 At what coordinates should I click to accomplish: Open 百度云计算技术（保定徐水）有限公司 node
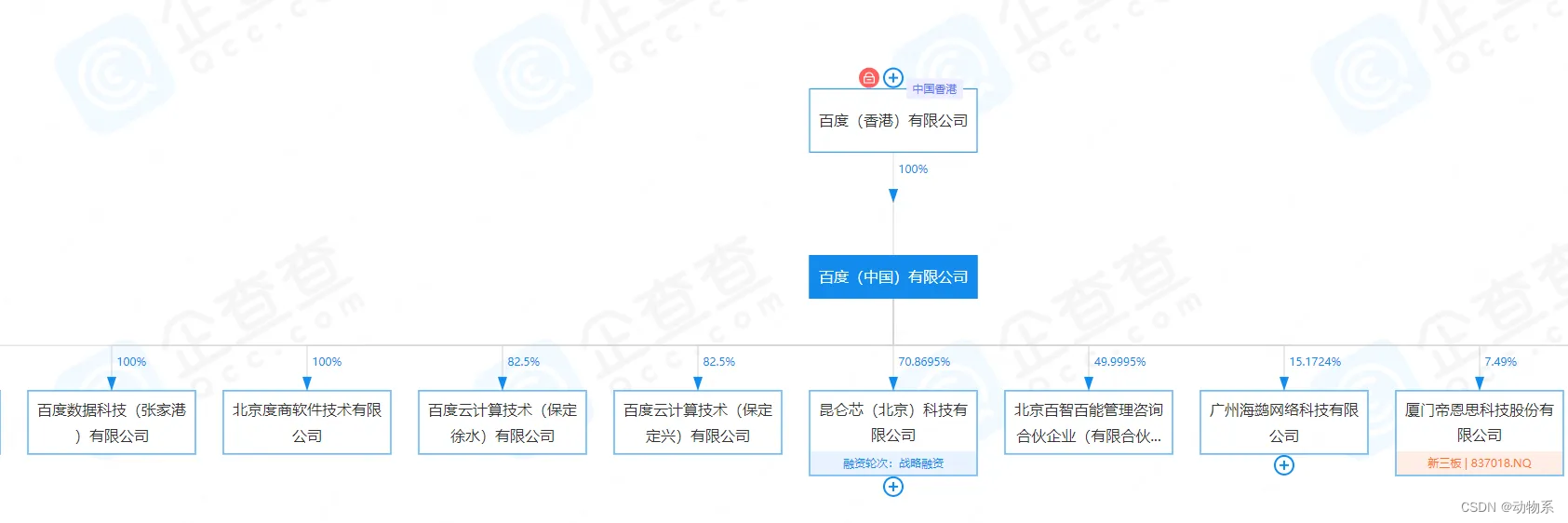(x=503, y=422)
